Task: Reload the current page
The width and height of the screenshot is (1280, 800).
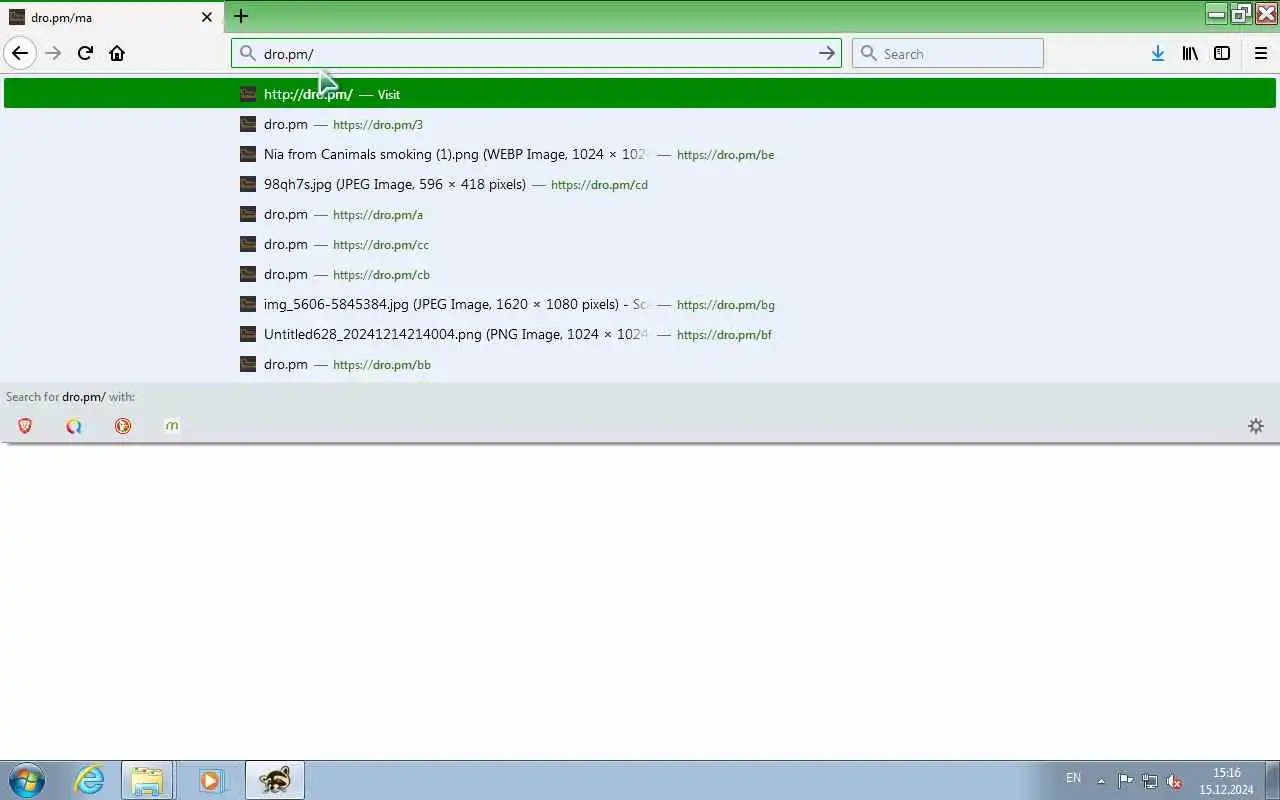Action: 85,53
